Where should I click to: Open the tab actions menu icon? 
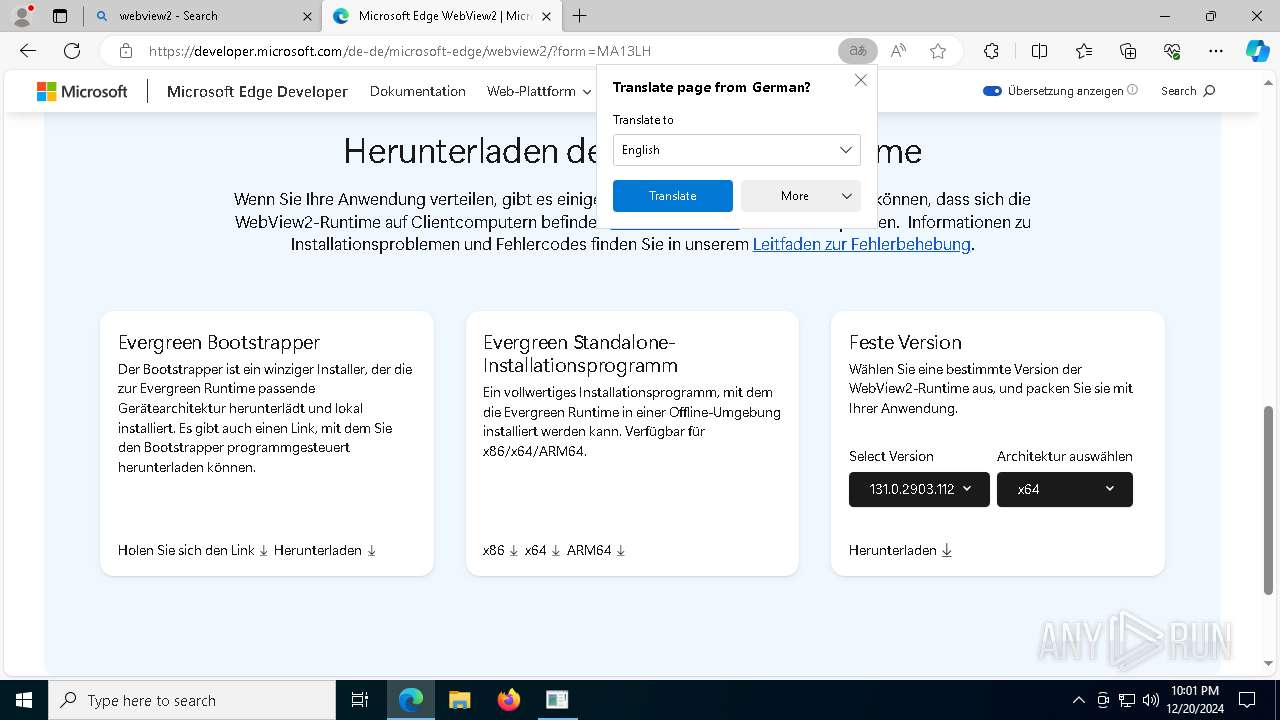click(x=60, y=16)
